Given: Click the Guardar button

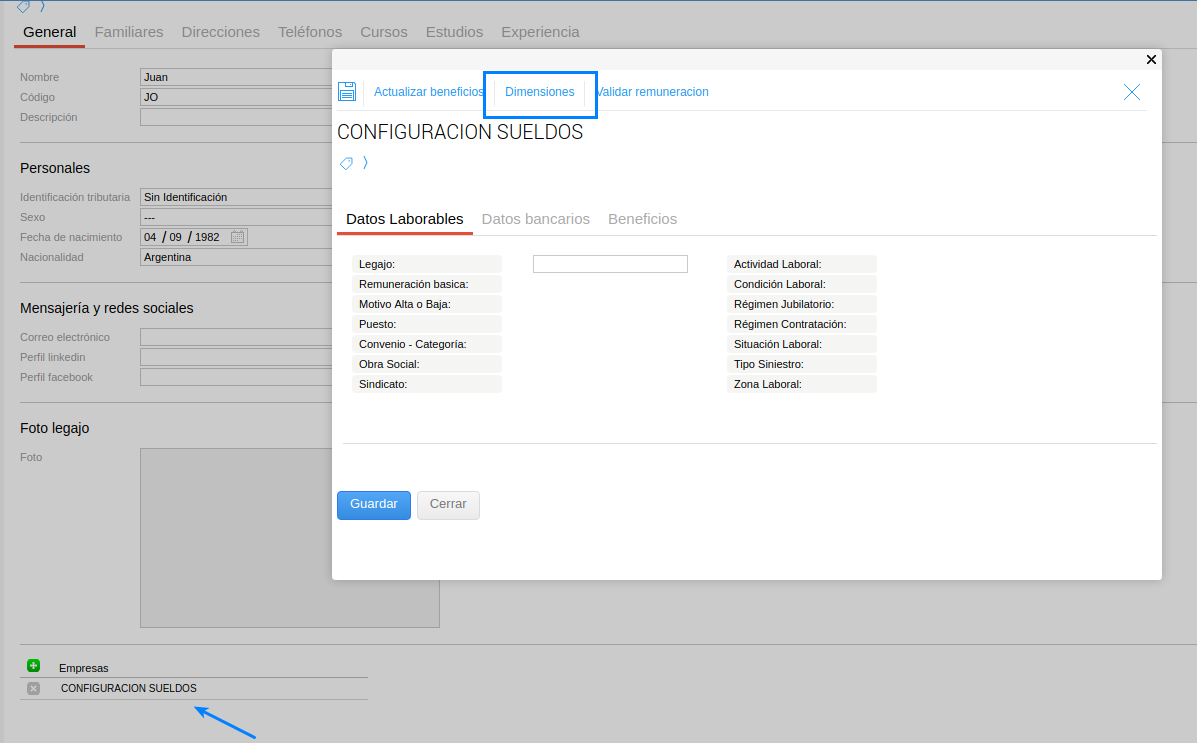Looking at the screenshot, I should pos(374,505).
